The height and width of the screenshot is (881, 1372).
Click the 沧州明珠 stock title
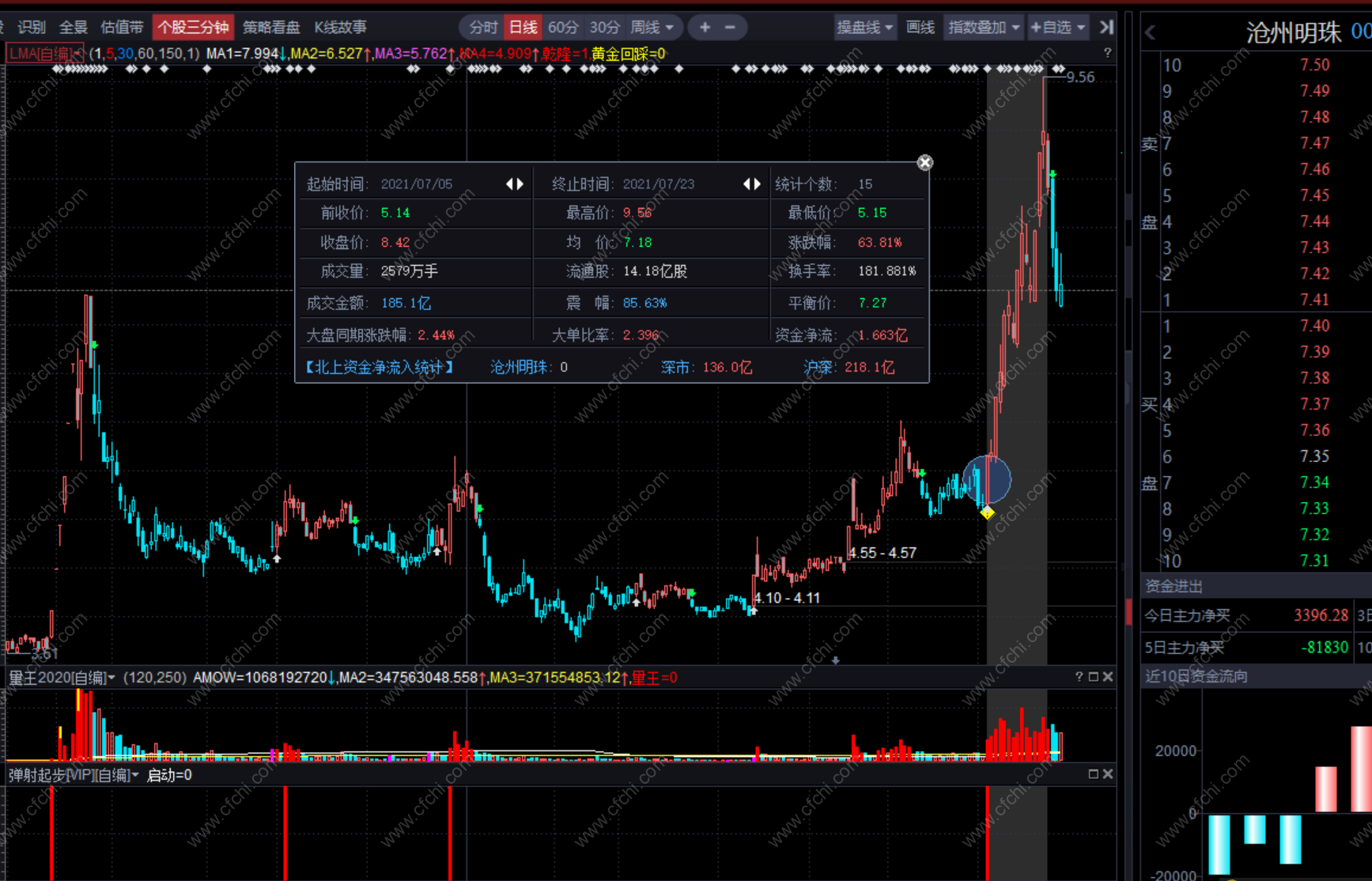1294,32
